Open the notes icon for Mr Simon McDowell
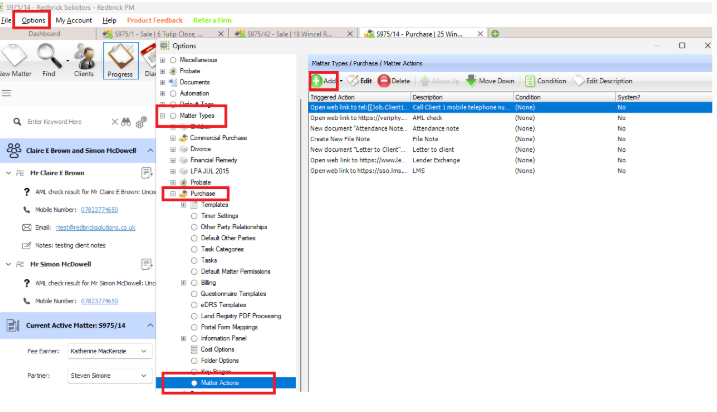This screenshot has height=412, width=717. click(146, 264)
